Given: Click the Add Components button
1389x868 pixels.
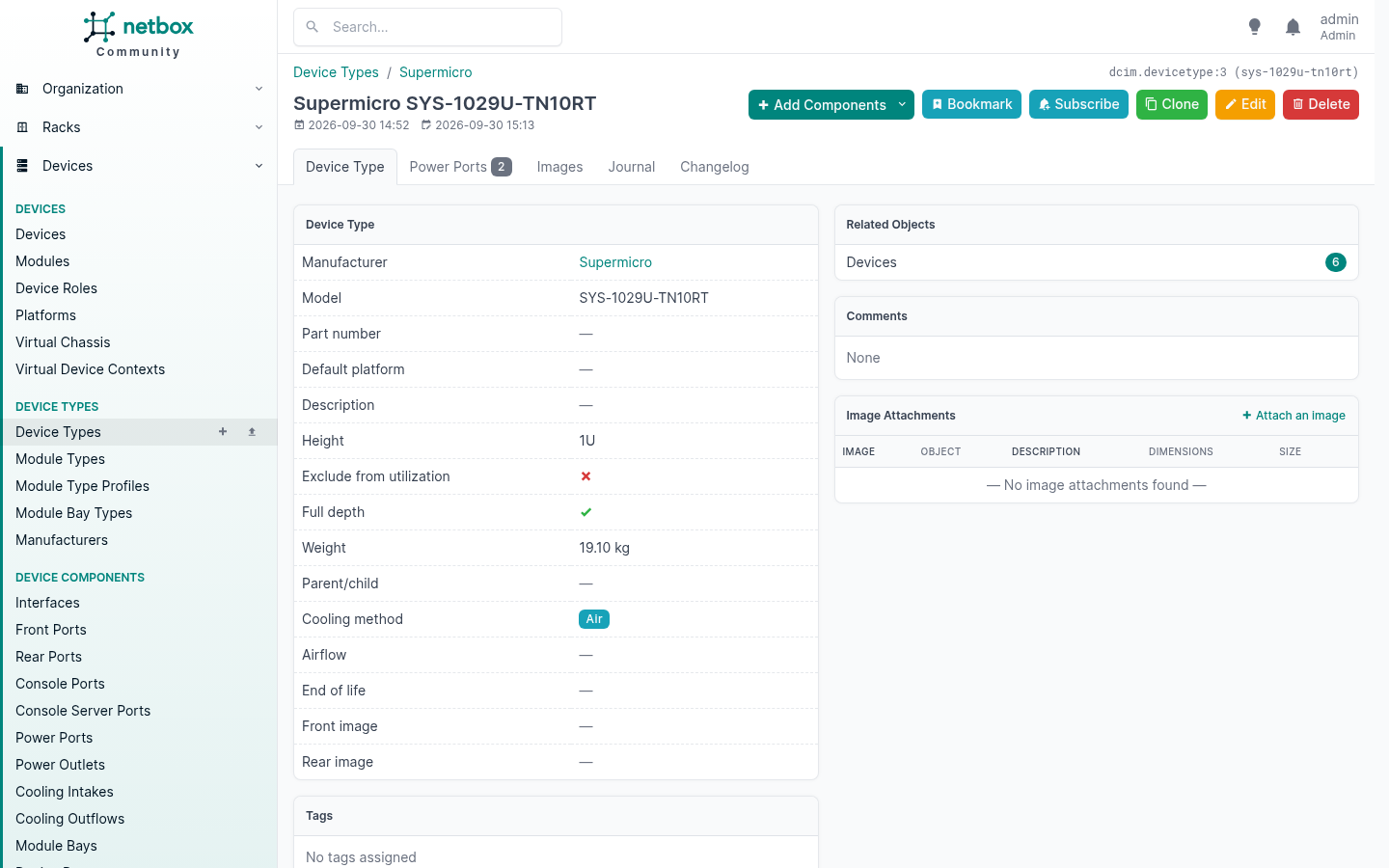Looking at the screenshot, I should tap(822, 104).
